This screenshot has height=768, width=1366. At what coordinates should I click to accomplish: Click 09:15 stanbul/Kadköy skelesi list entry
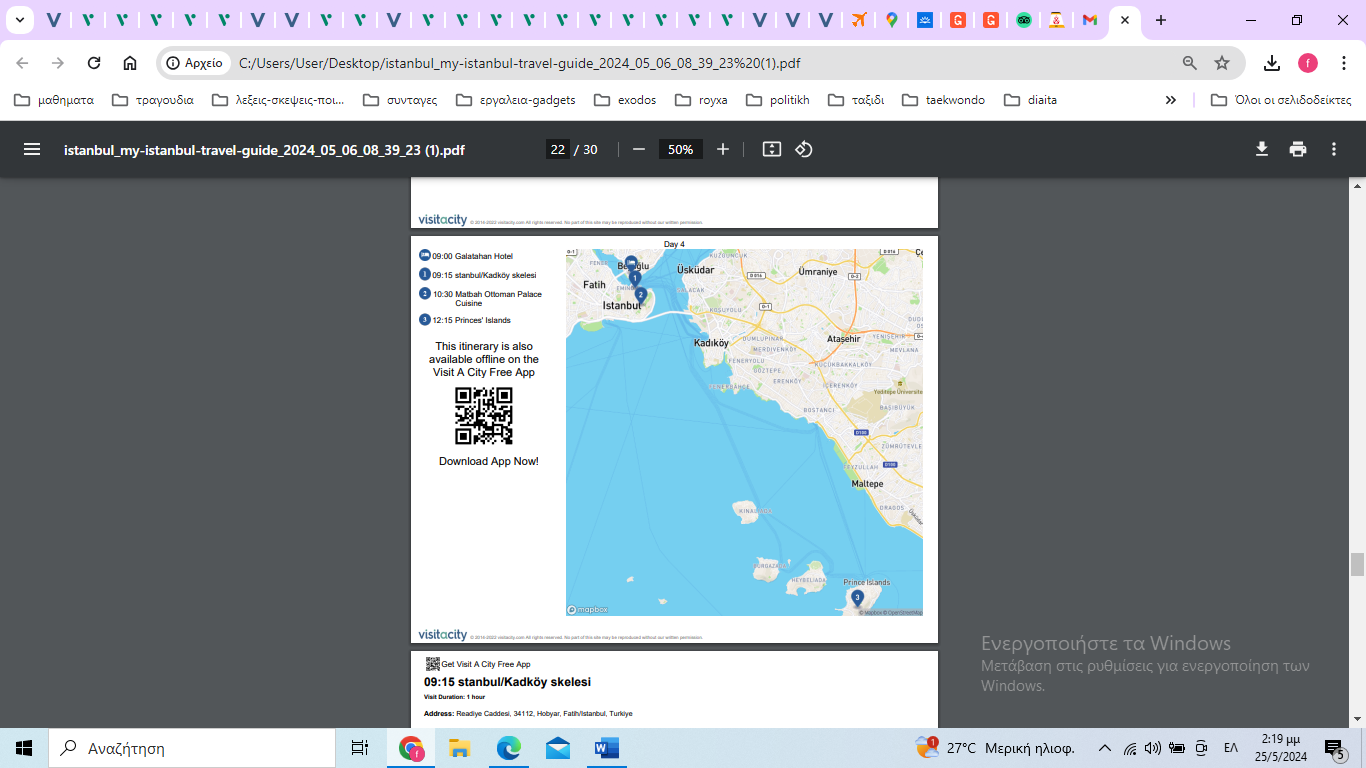(x=478, y=275)
